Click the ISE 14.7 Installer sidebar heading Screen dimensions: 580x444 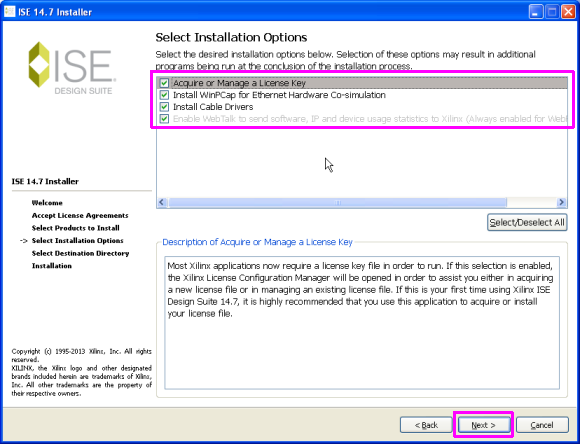click(x=45, y=181)
